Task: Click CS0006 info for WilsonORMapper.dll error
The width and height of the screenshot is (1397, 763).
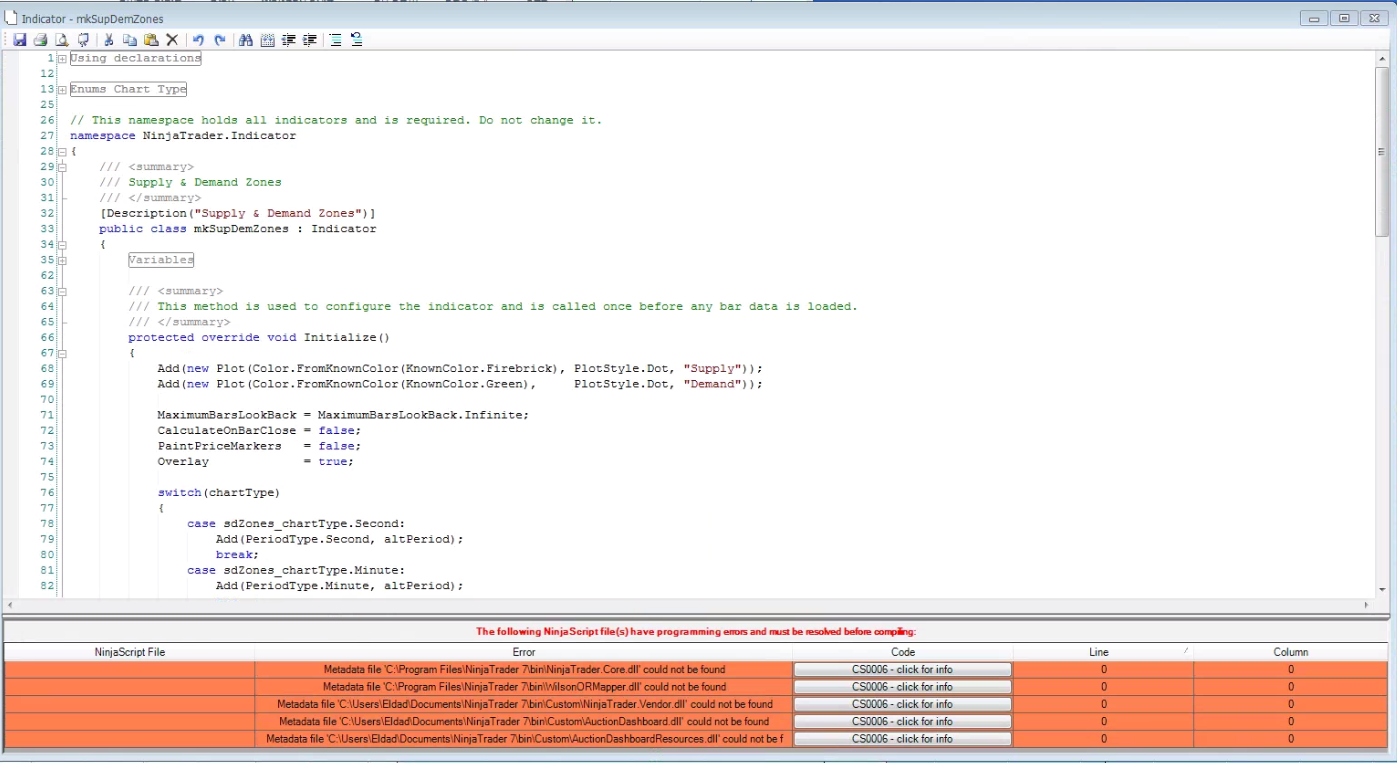Action: (902, 687)
